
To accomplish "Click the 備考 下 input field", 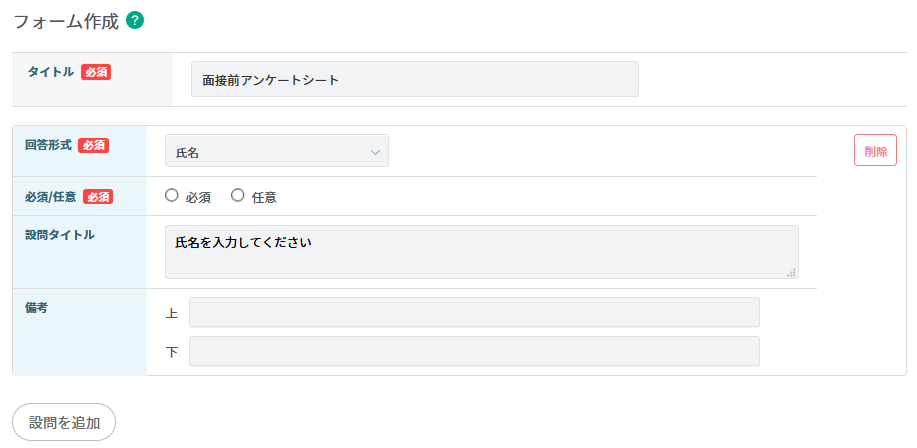I will point(474,352).
